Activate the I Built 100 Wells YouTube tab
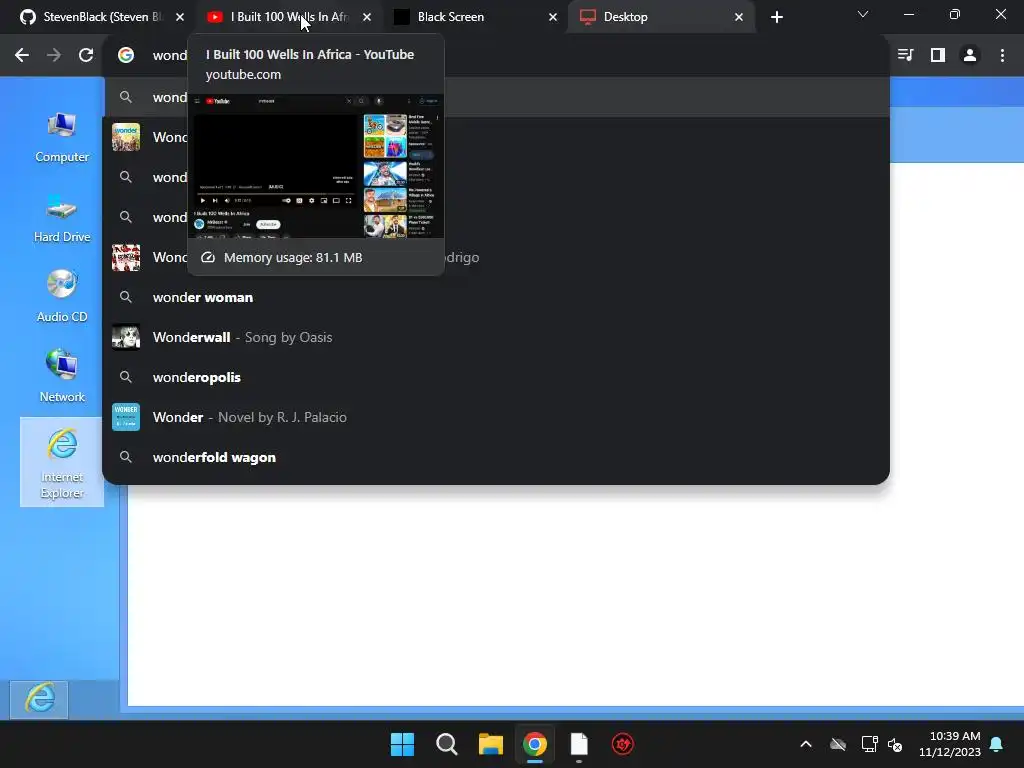This screenshot has width=1024, height=768. click(287, 17)
